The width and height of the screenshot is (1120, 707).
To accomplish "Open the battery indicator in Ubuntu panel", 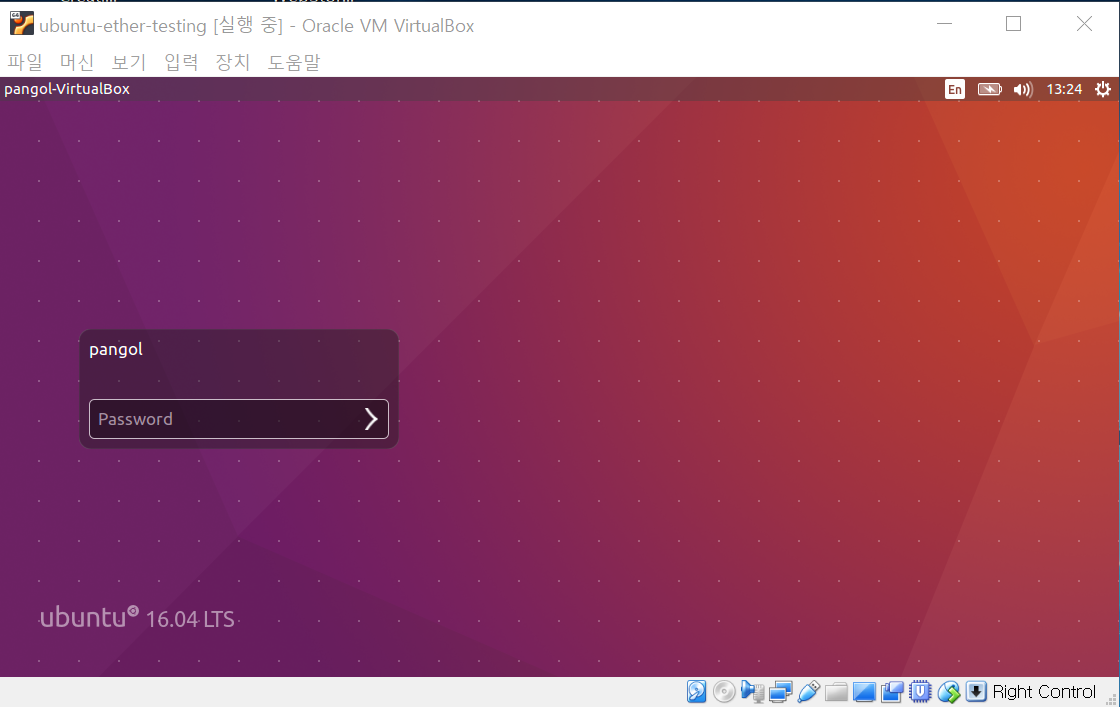I will pos(989,89).
